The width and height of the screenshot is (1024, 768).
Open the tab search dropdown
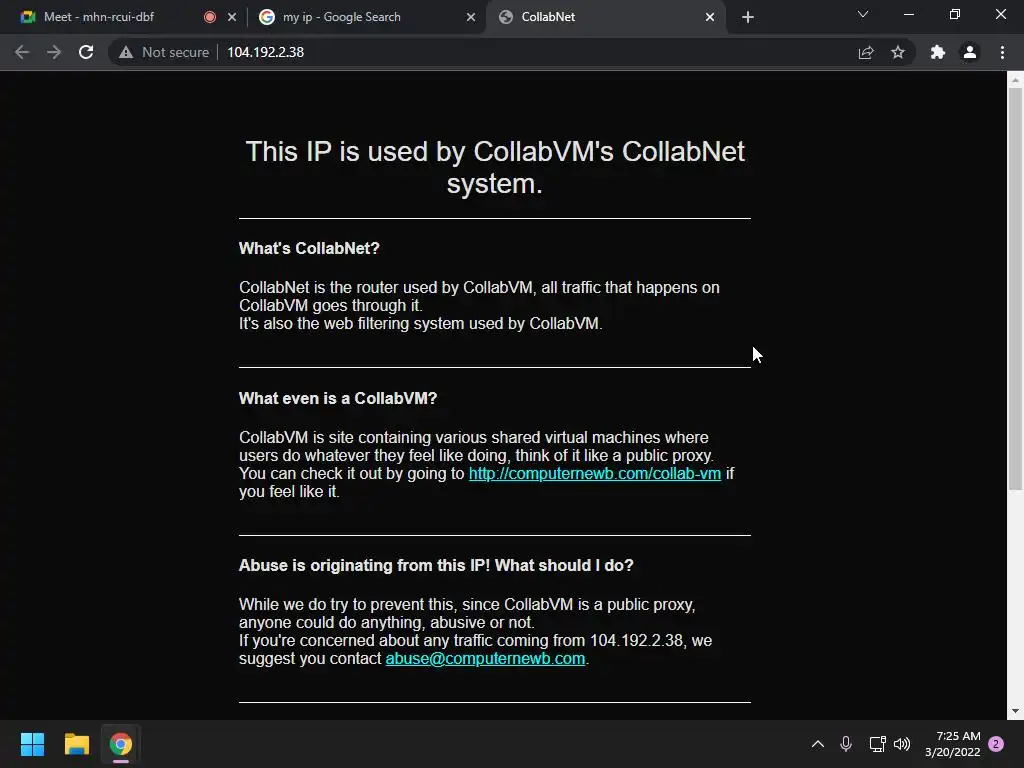point(863,14)
